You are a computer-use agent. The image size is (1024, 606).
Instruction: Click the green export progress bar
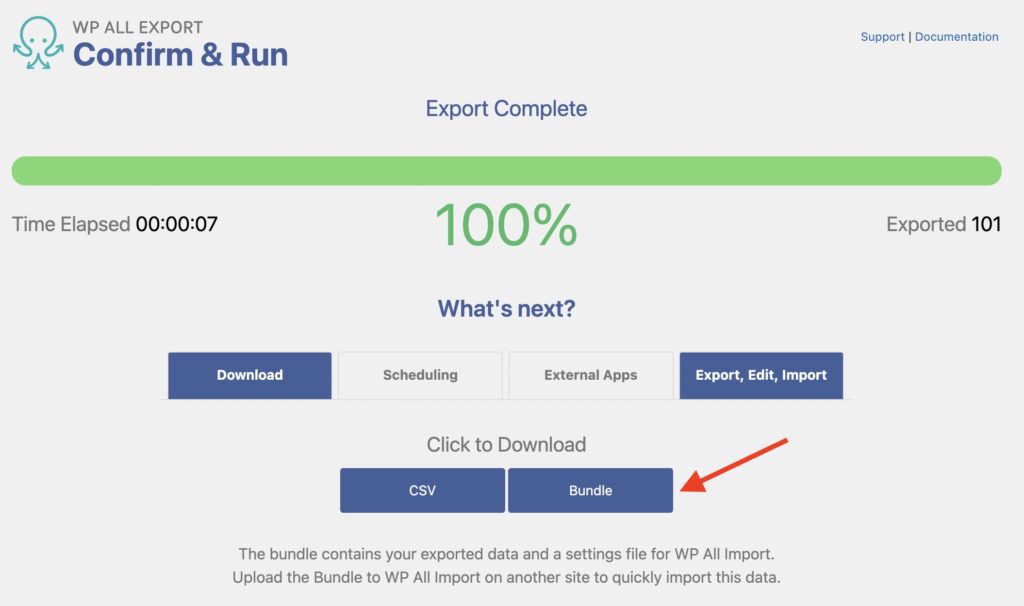pos(506,171)
